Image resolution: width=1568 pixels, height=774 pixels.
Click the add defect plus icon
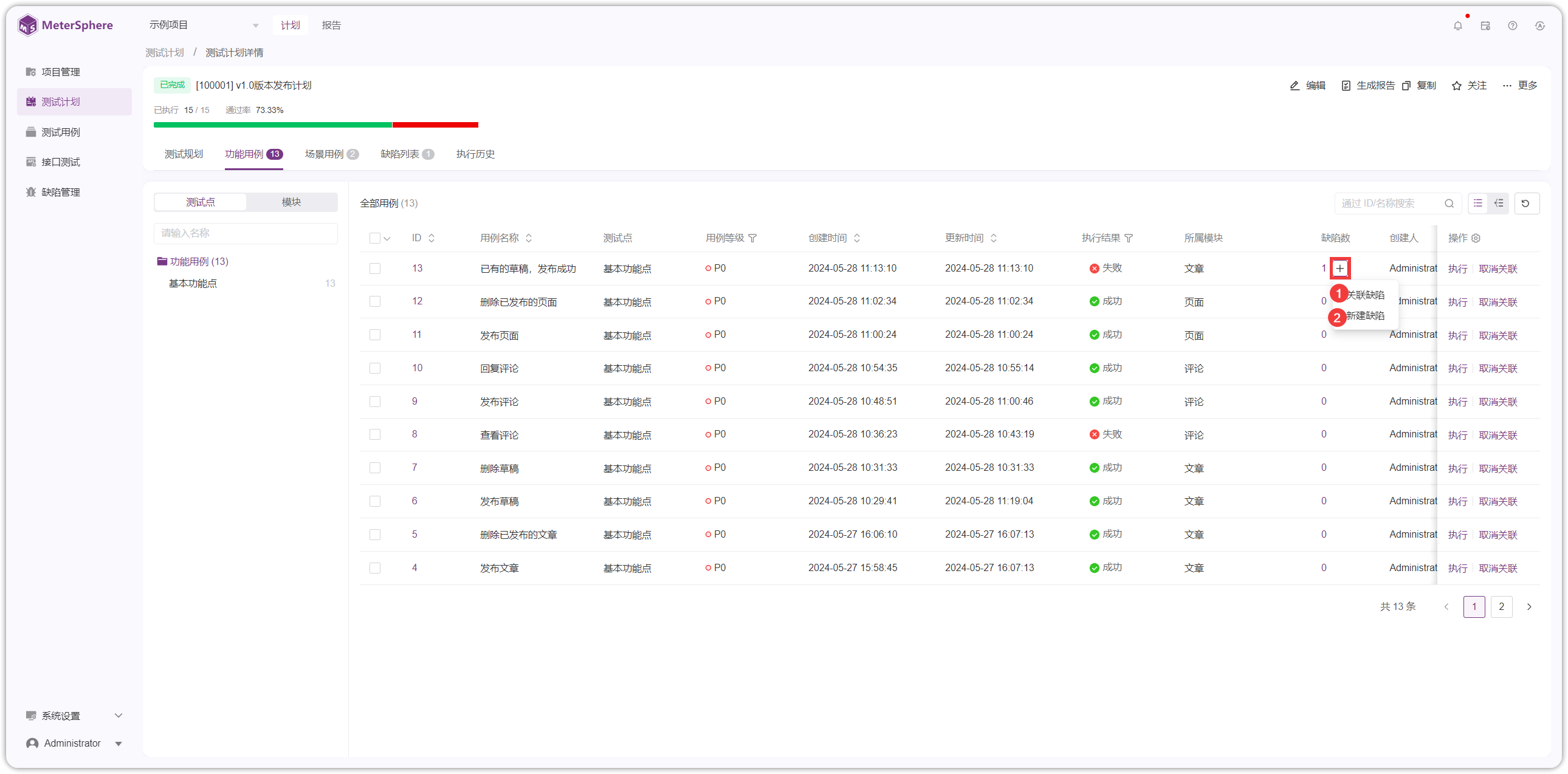click(1339, 269)
